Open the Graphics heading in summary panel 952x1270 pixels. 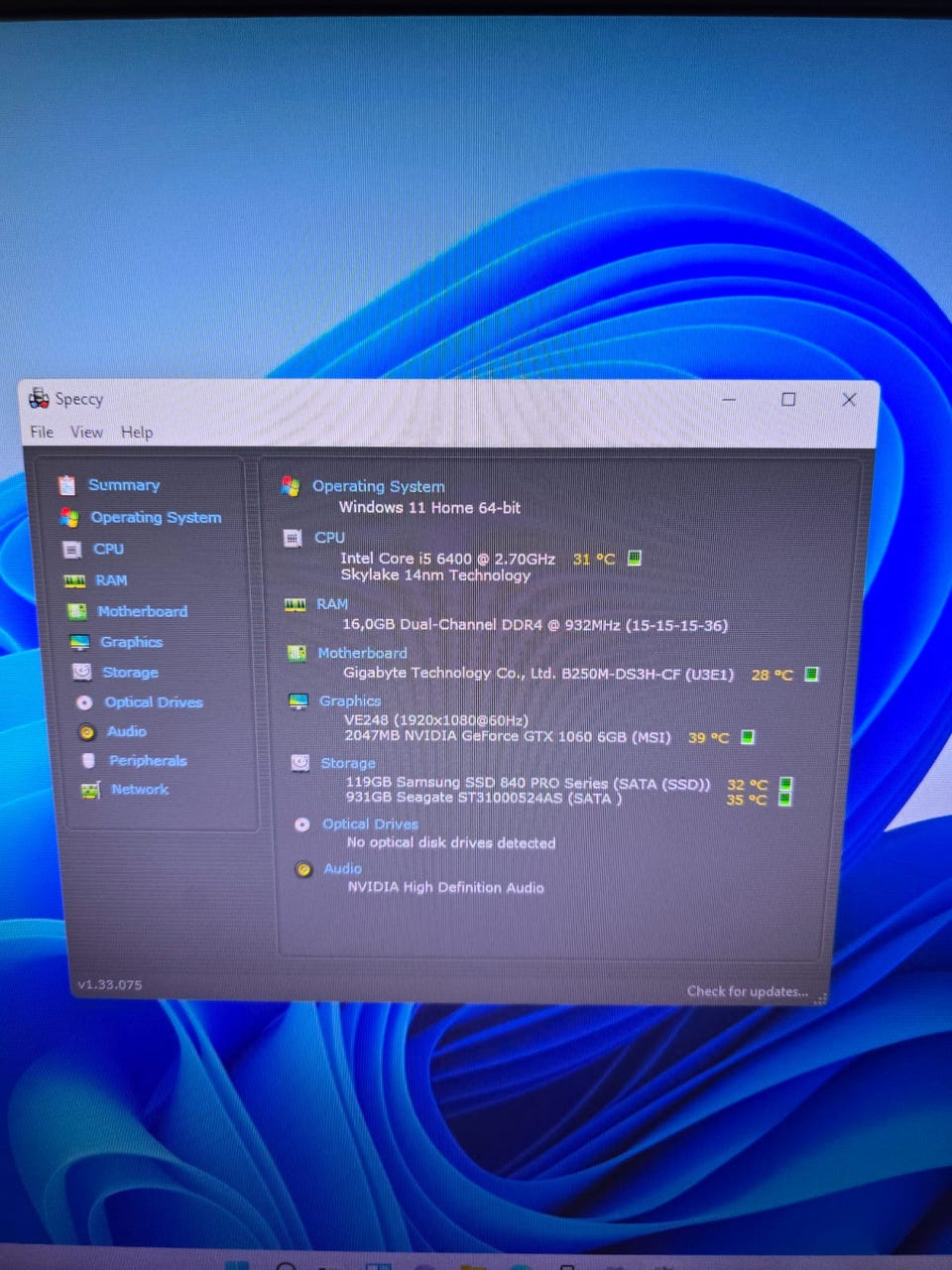point(349,700)
